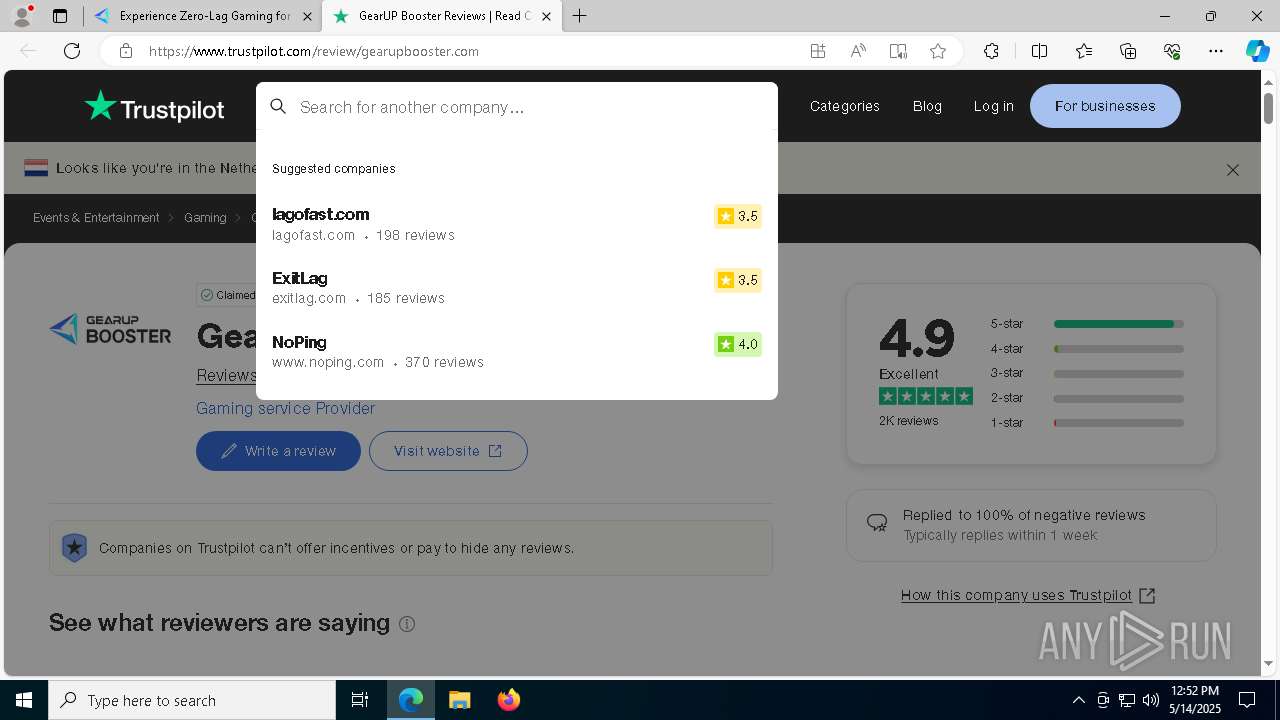The height and width of the screenshot is (720, 1280).
Task: Go to Trustpilot home via logo
Action: tap(154, 106)
